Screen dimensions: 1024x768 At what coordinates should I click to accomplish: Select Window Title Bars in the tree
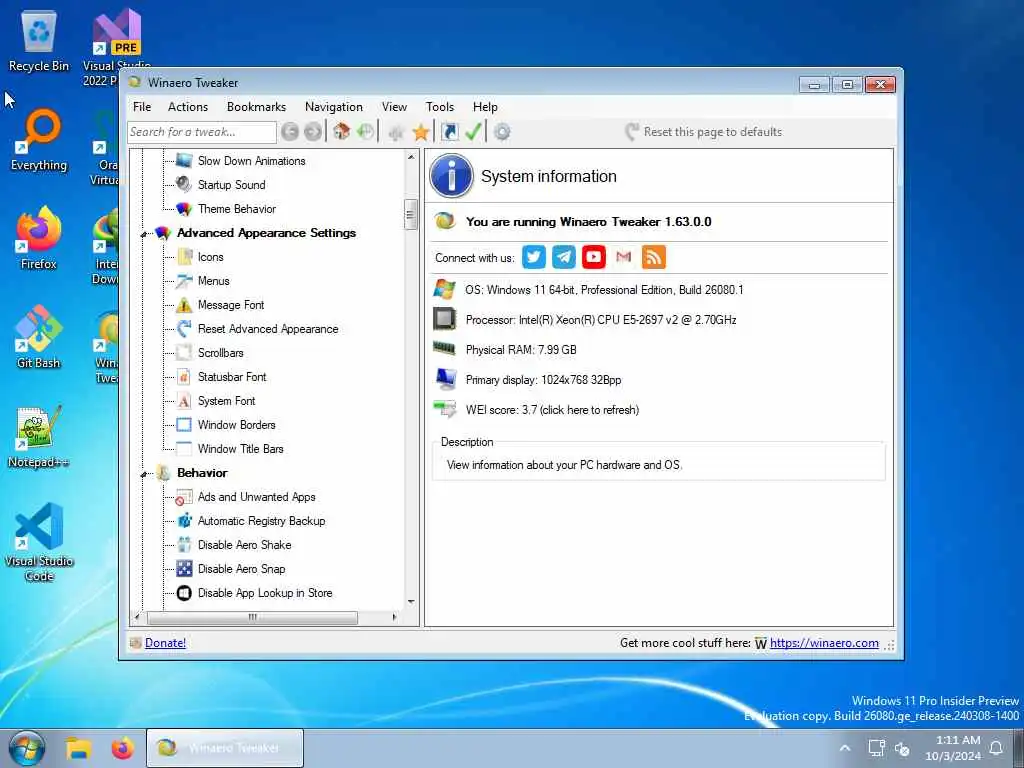pos(240,449)
